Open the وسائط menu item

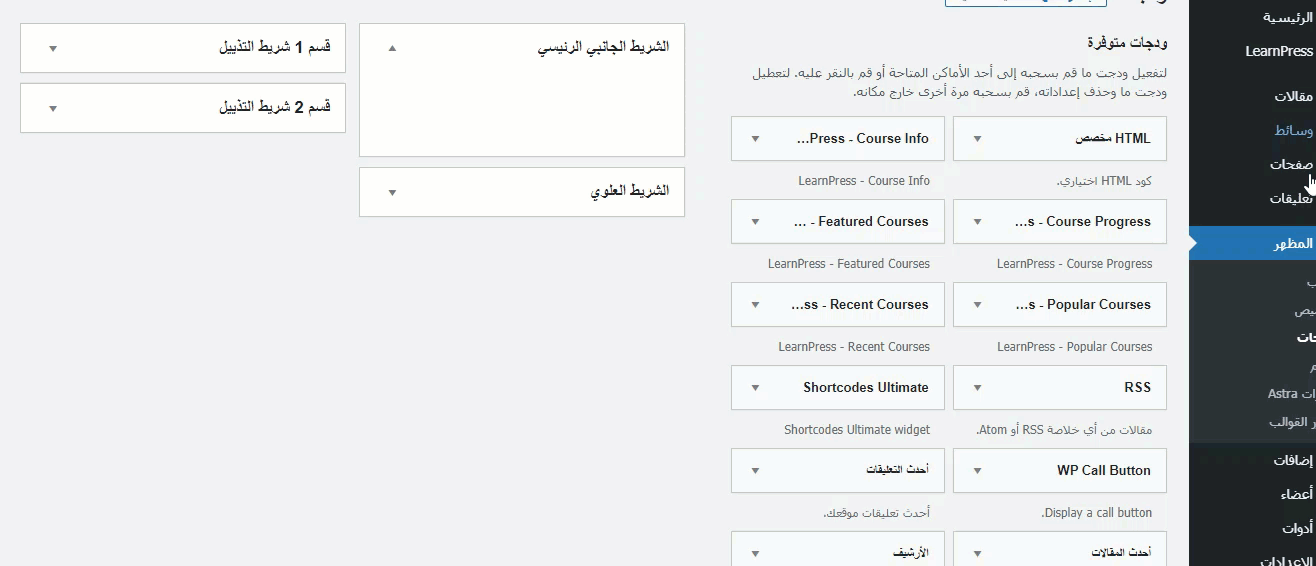click(x=1292, y=130)
